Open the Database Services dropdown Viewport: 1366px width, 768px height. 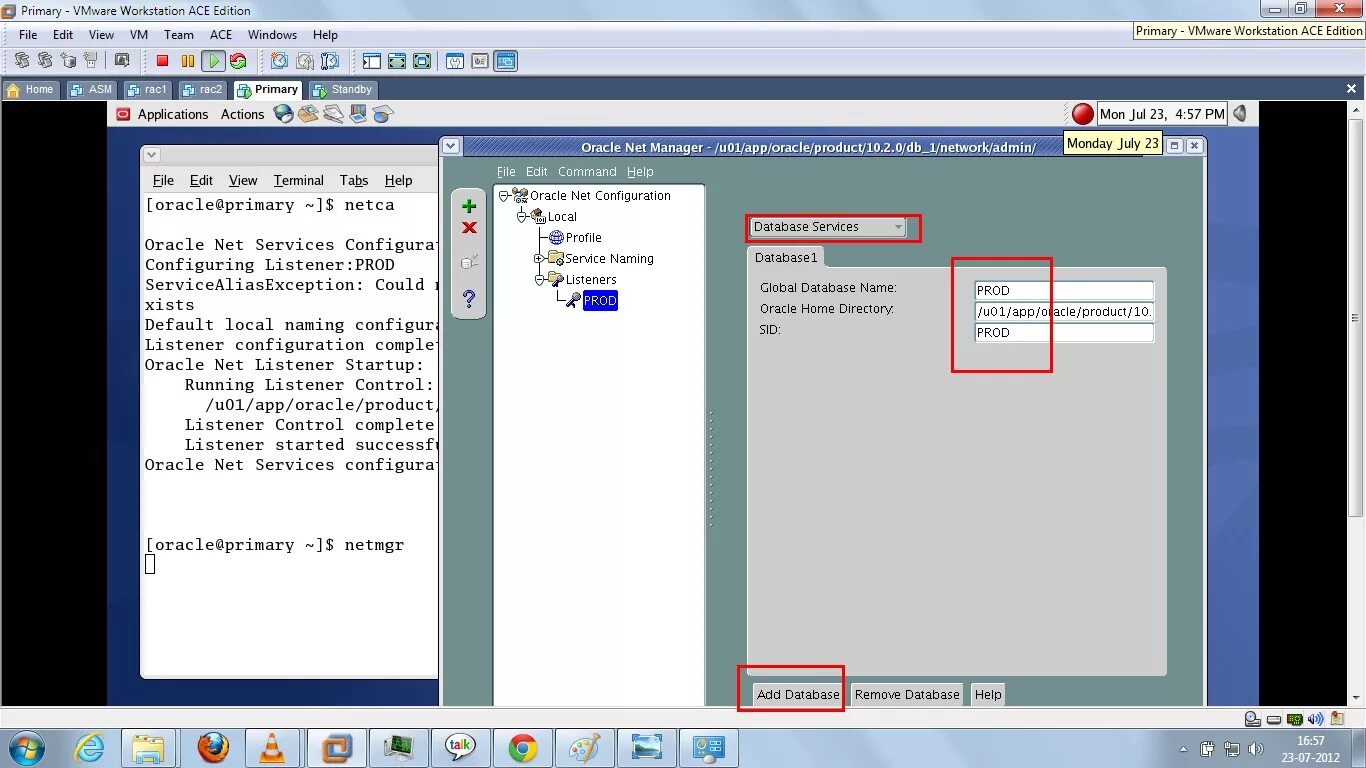pyautogui.click(x=828, y=227)
